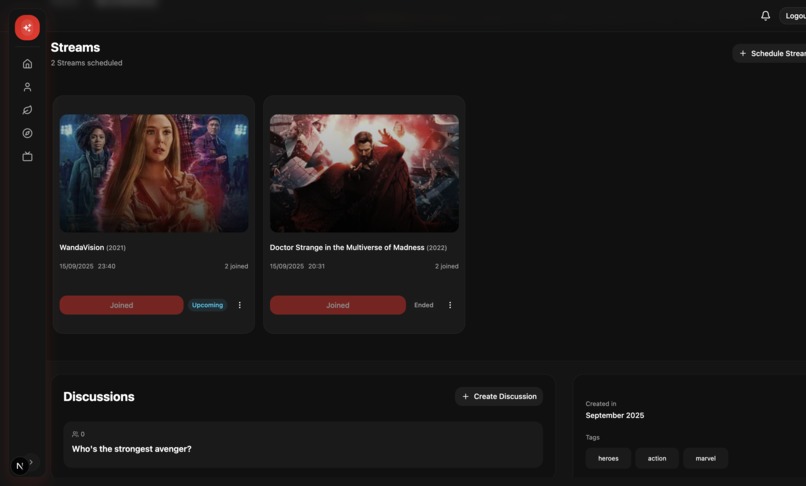Open the Doctor Strange poster thumbnail

[364, 173]
